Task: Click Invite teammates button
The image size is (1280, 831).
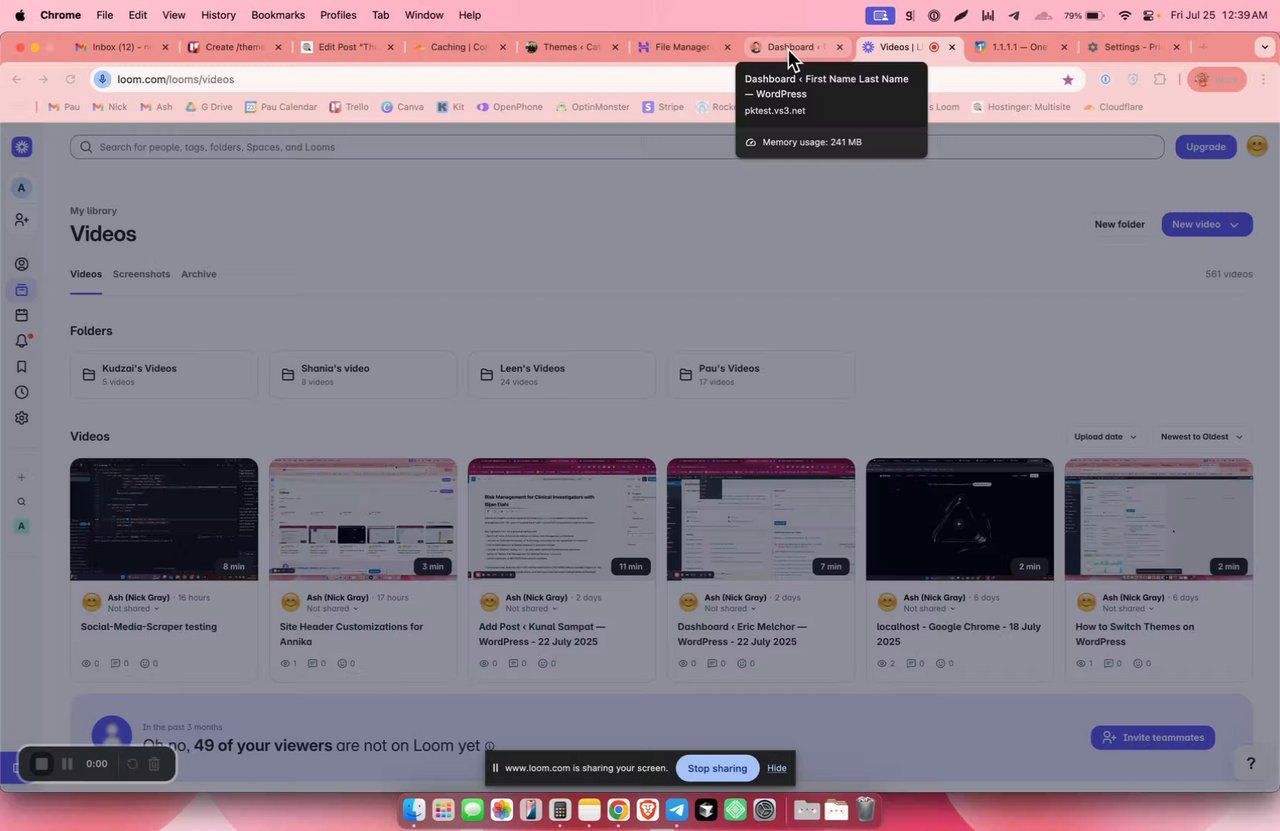Action: coord(1153,737)
